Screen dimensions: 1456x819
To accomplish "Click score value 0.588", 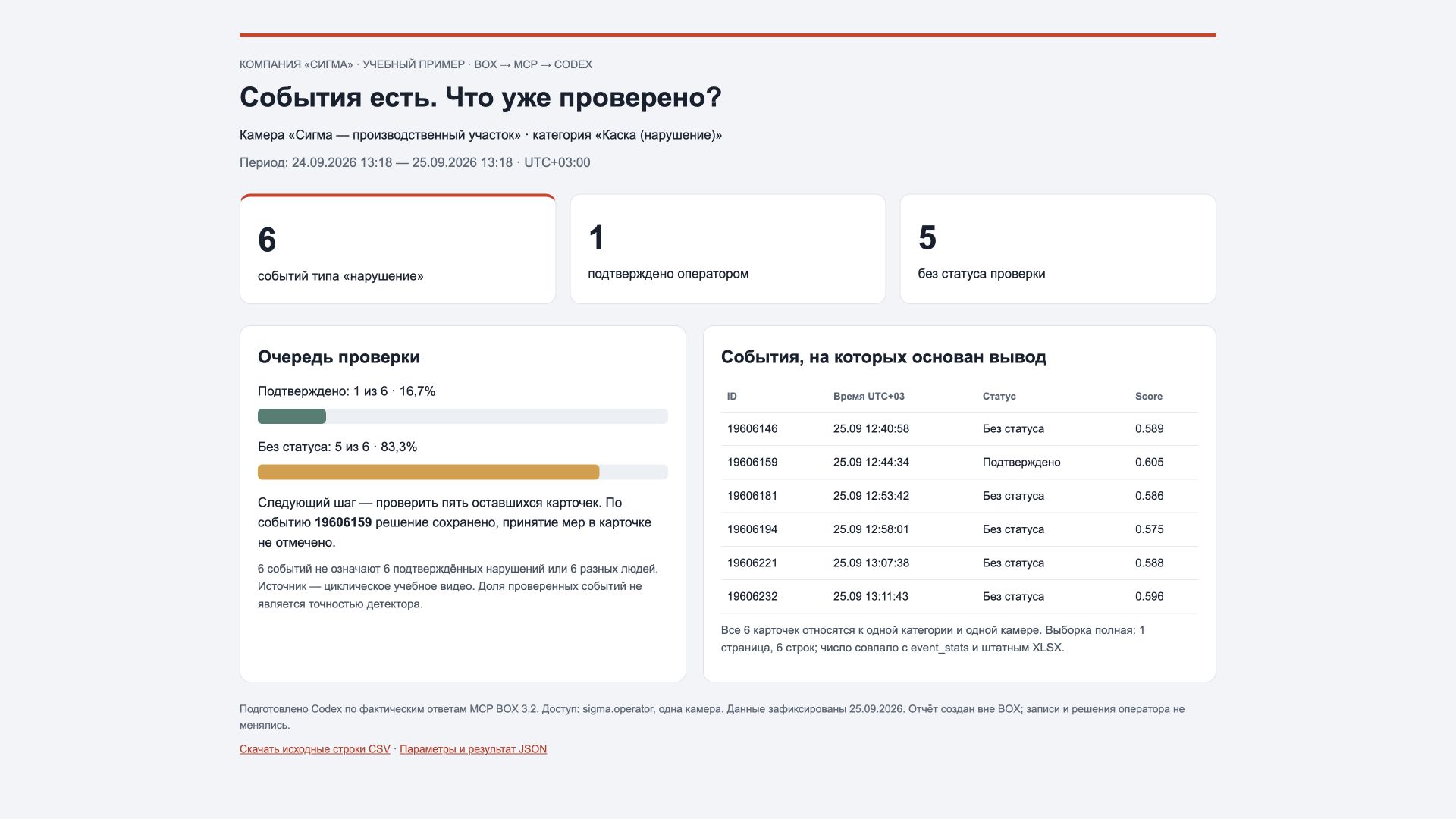I will [x=1150, y=563].
